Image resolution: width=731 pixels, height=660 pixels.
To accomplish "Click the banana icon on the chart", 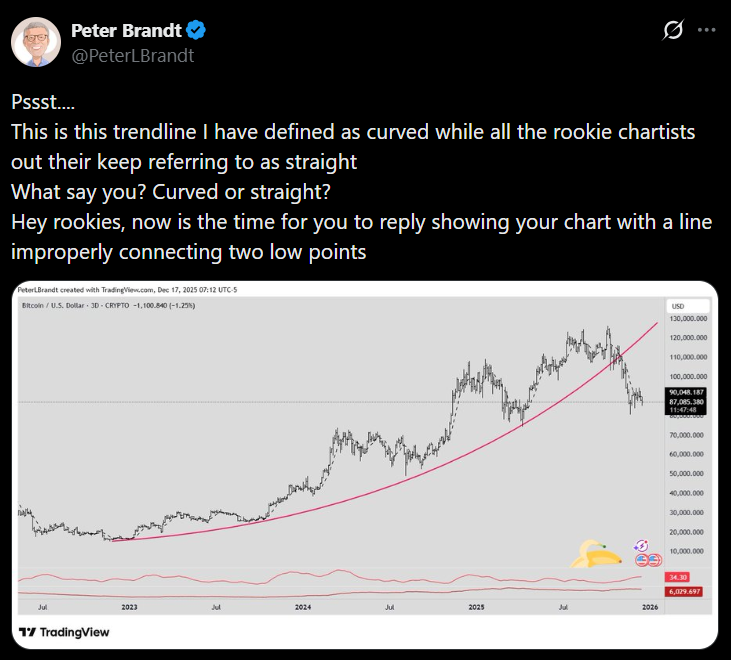I will pyautogui.click(x=597, y=553).
